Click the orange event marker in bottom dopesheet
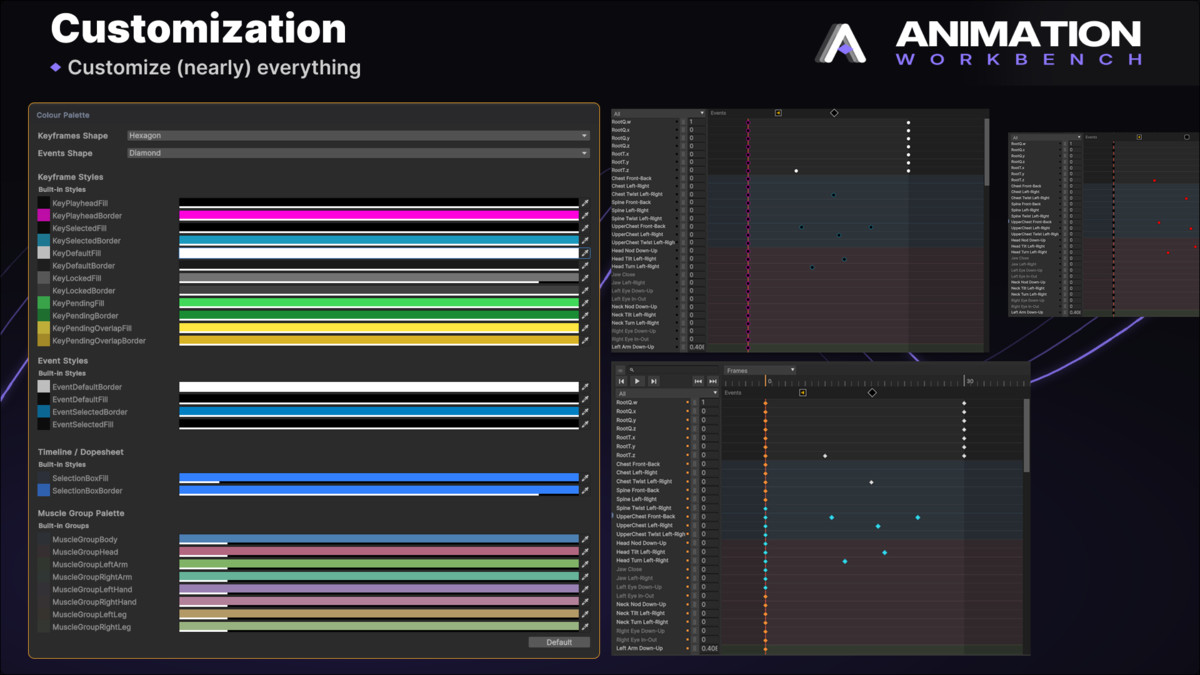 coord(802,393)
